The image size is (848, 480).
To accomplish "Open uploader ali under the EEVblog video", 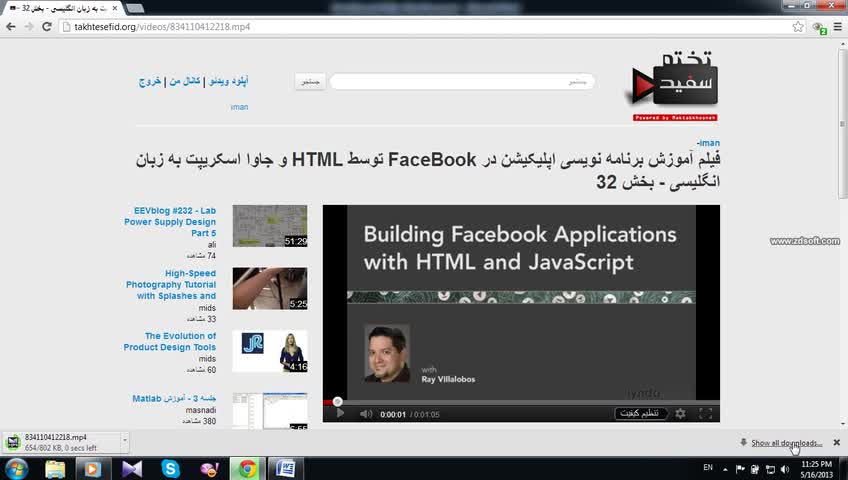I will coord(212,245).
